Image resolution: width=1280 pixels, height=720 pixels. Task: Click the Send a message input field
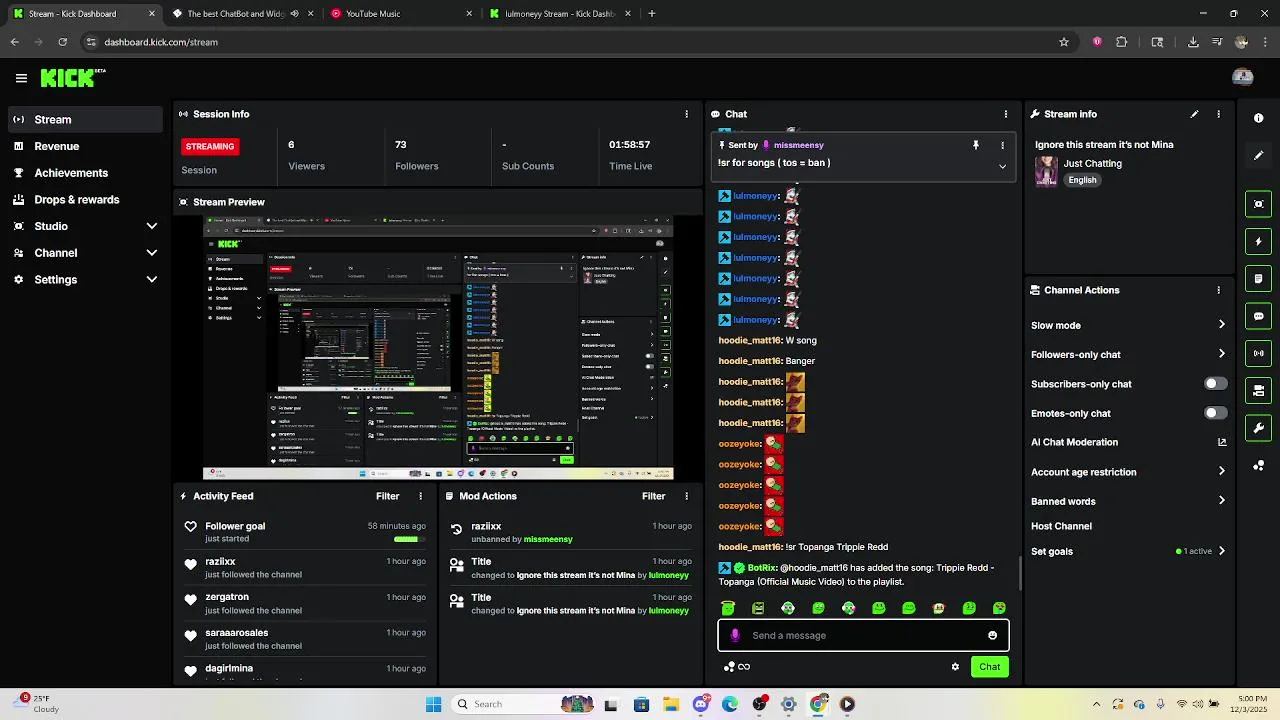click(x=863, y=635)
